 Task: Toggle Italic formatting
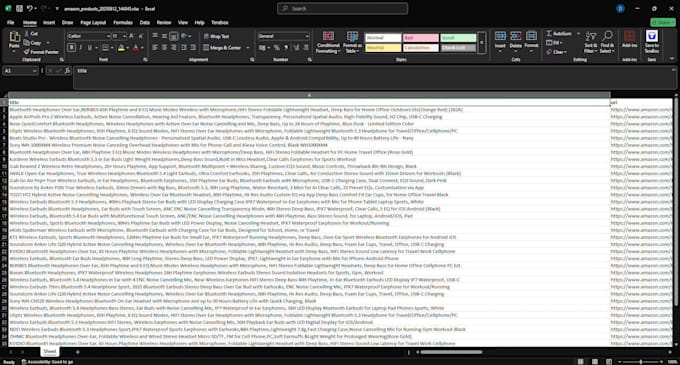[81, 48]
